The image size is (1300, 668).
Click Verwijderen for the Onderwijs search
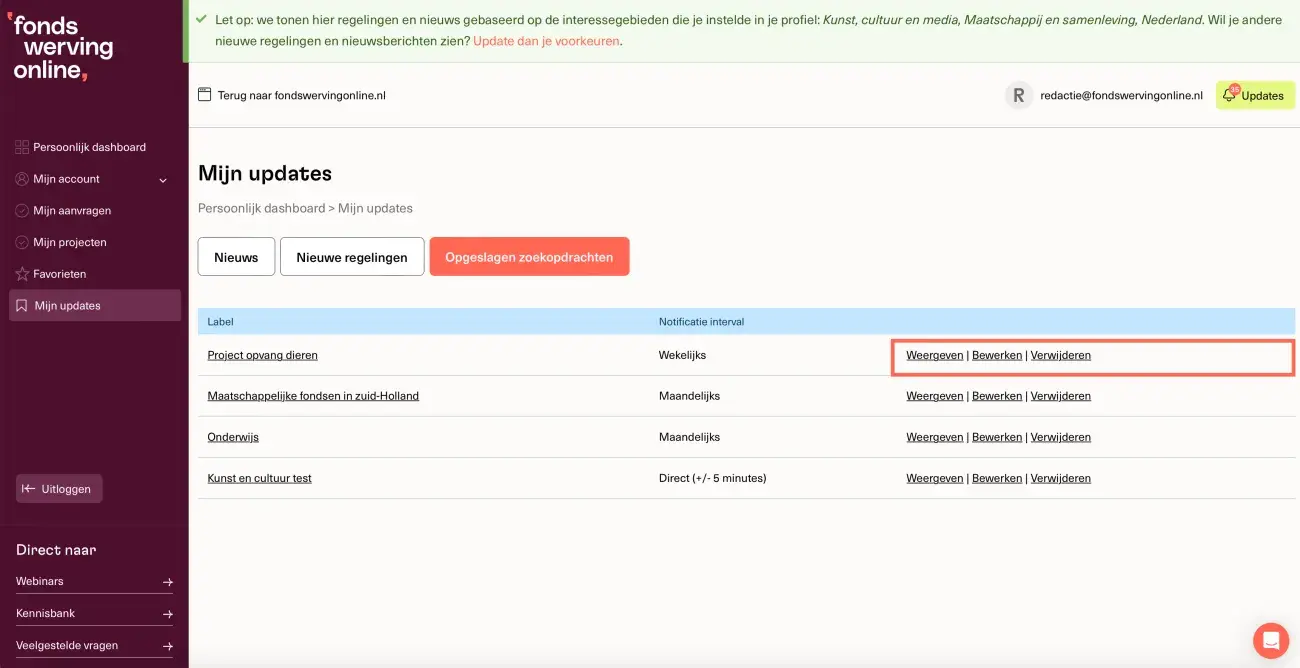[x=1060, y=437]
